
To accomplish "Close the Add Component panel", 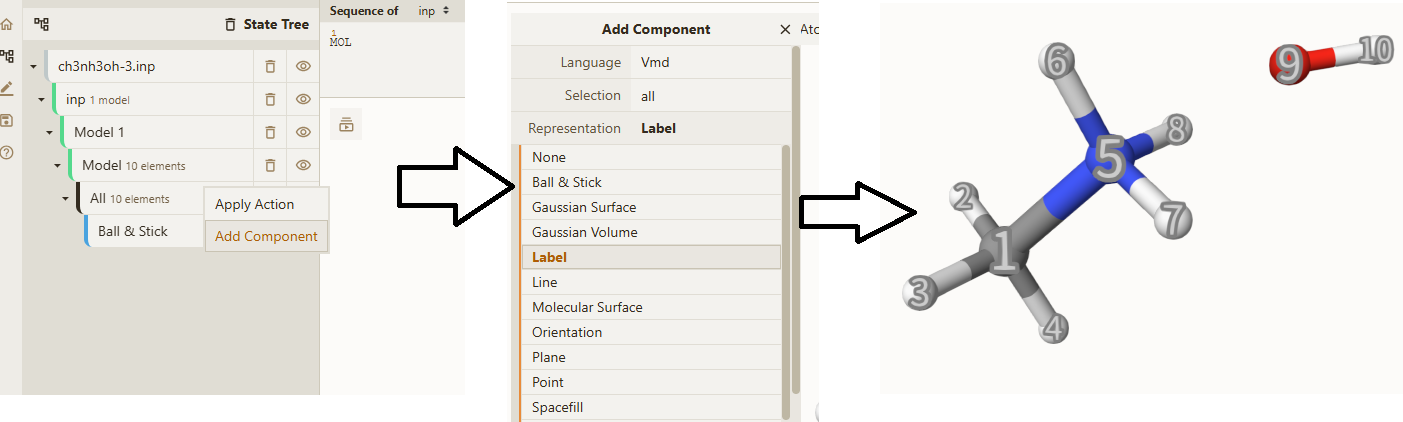I will (785, 29).
